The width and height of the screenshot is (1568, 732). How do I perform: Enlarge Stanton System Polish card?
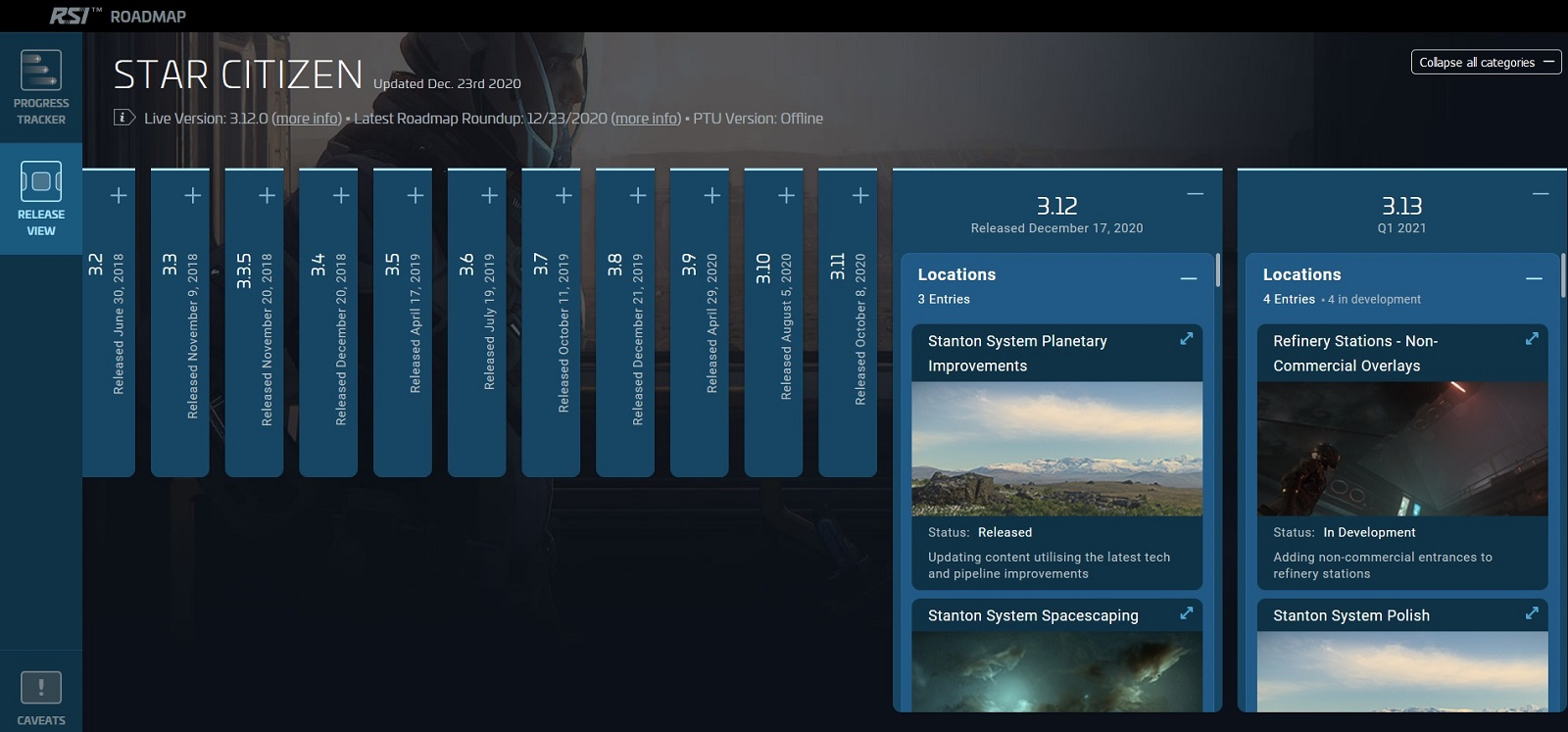pyautogui.click(x=1532, y=613)
